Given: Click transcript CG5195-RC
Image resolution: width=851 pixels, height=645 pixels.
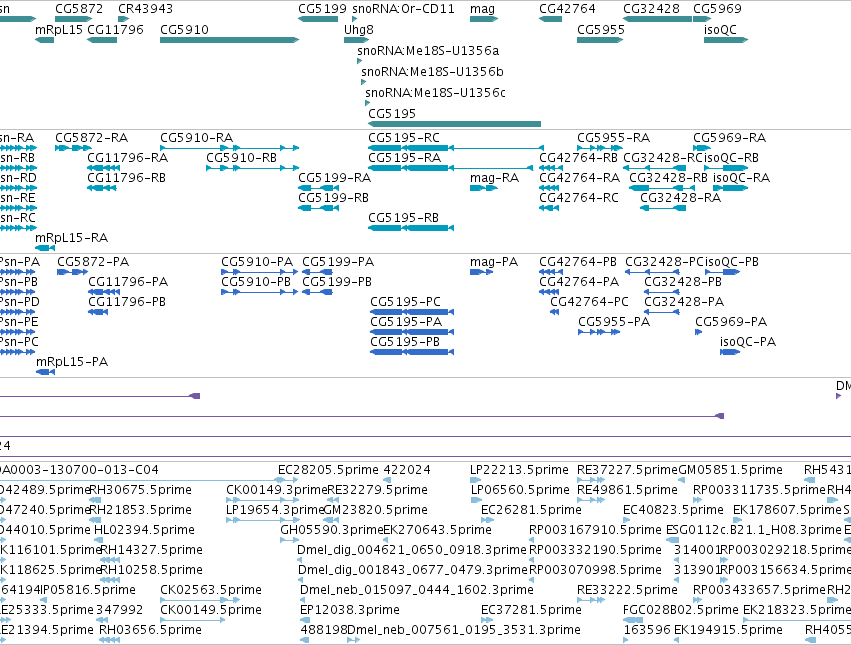Looking at the screenshot, I should click(x=456, y=148).
